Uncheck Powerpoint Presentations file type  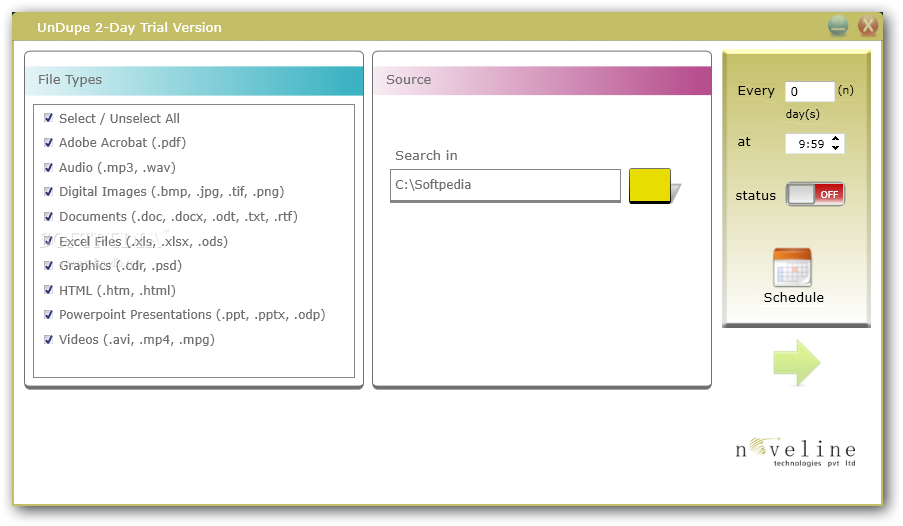(48, 314)
